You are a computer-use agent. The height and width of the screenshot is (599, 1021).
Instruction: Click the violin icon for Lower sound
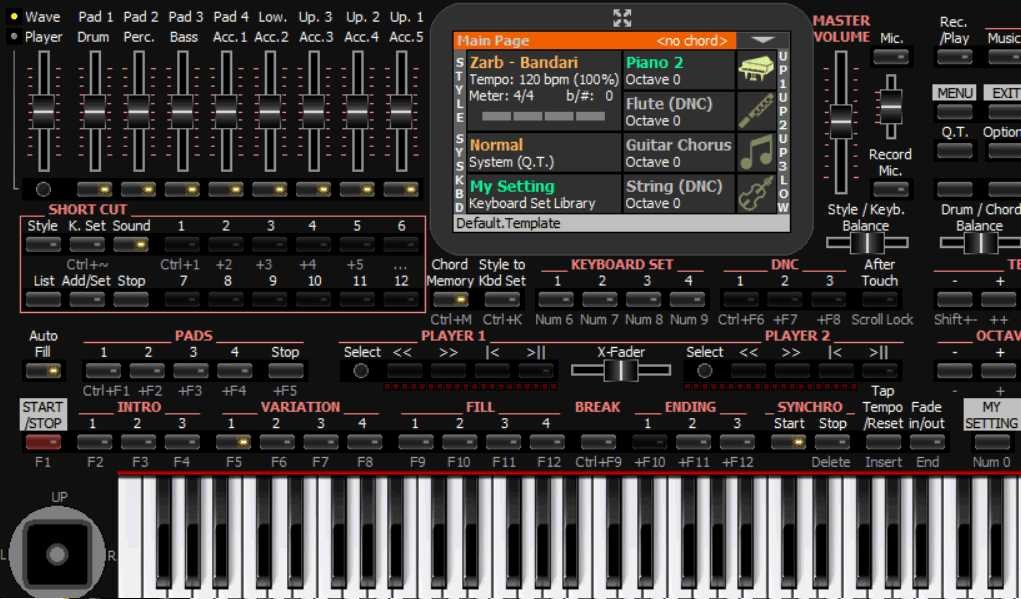pos(756,194)
